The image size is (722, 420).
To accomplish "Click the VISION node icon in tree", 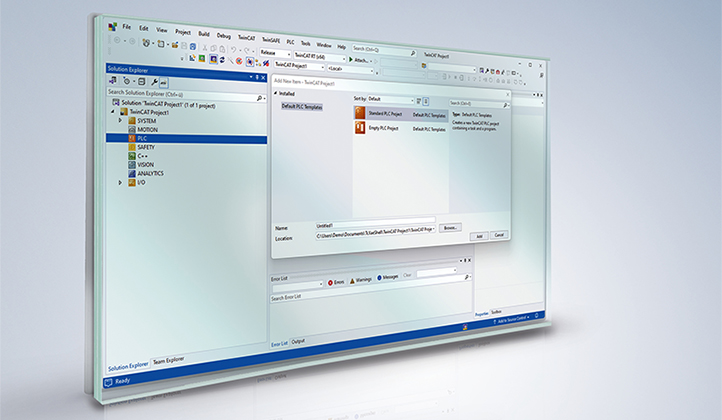I will (x=130, y=165).
